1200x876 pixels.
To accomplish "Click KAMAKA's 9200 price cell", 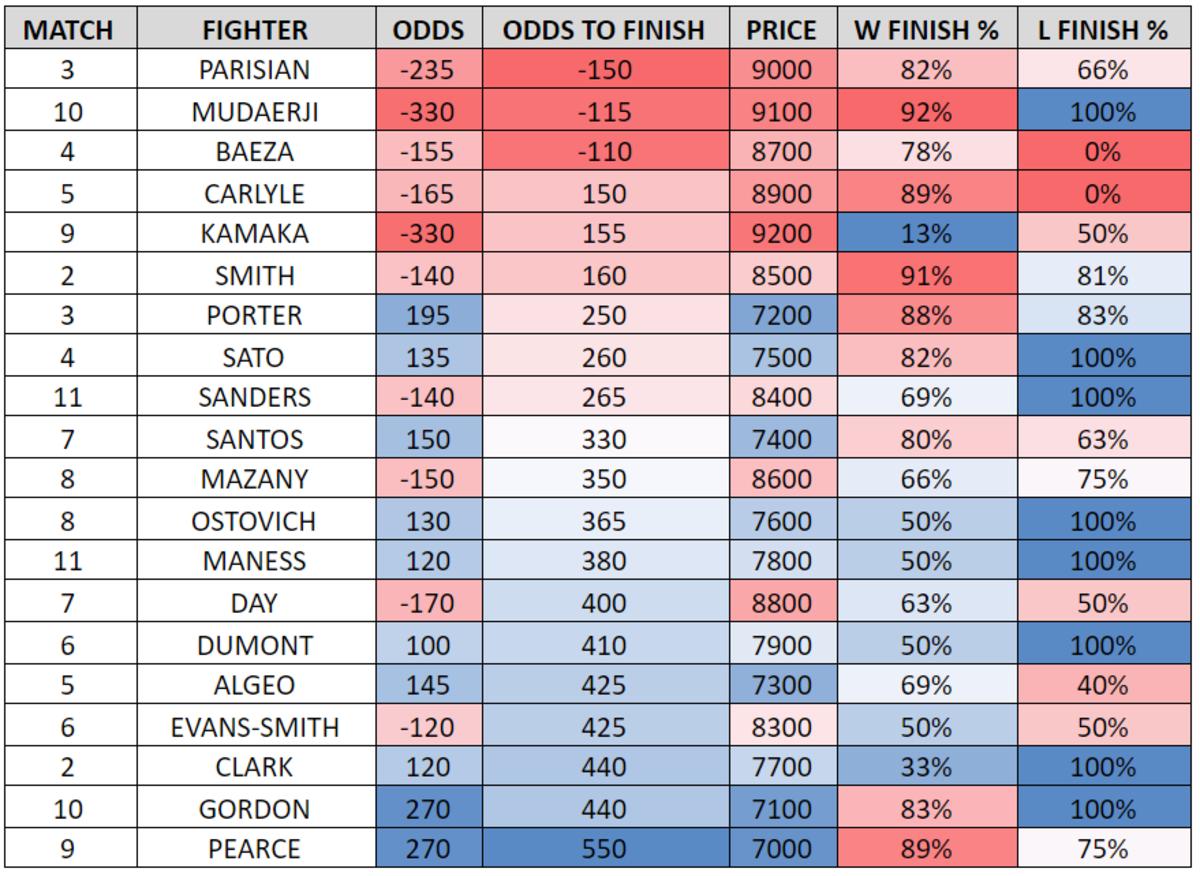I will click(x=780, y=235).
